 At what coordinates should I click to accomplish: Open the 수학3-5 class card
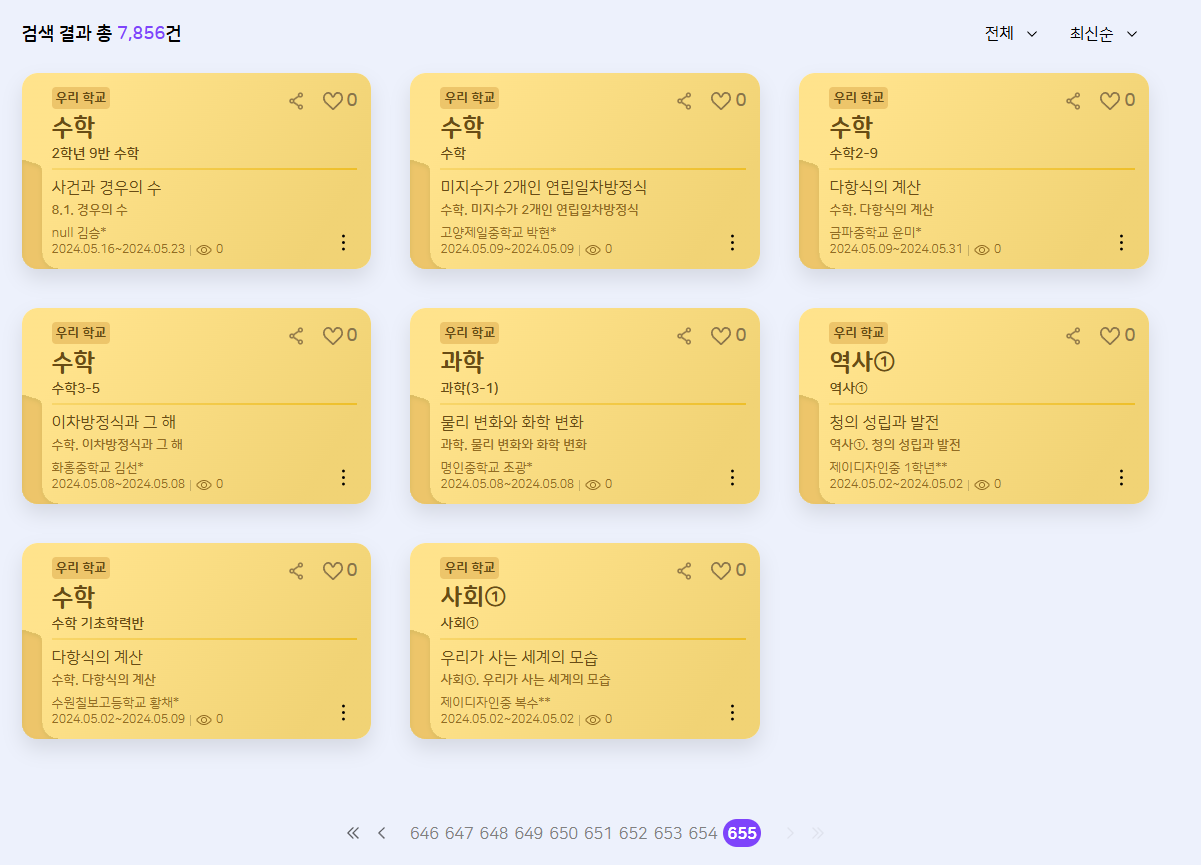pyautogui.click(x=196, y=406)
